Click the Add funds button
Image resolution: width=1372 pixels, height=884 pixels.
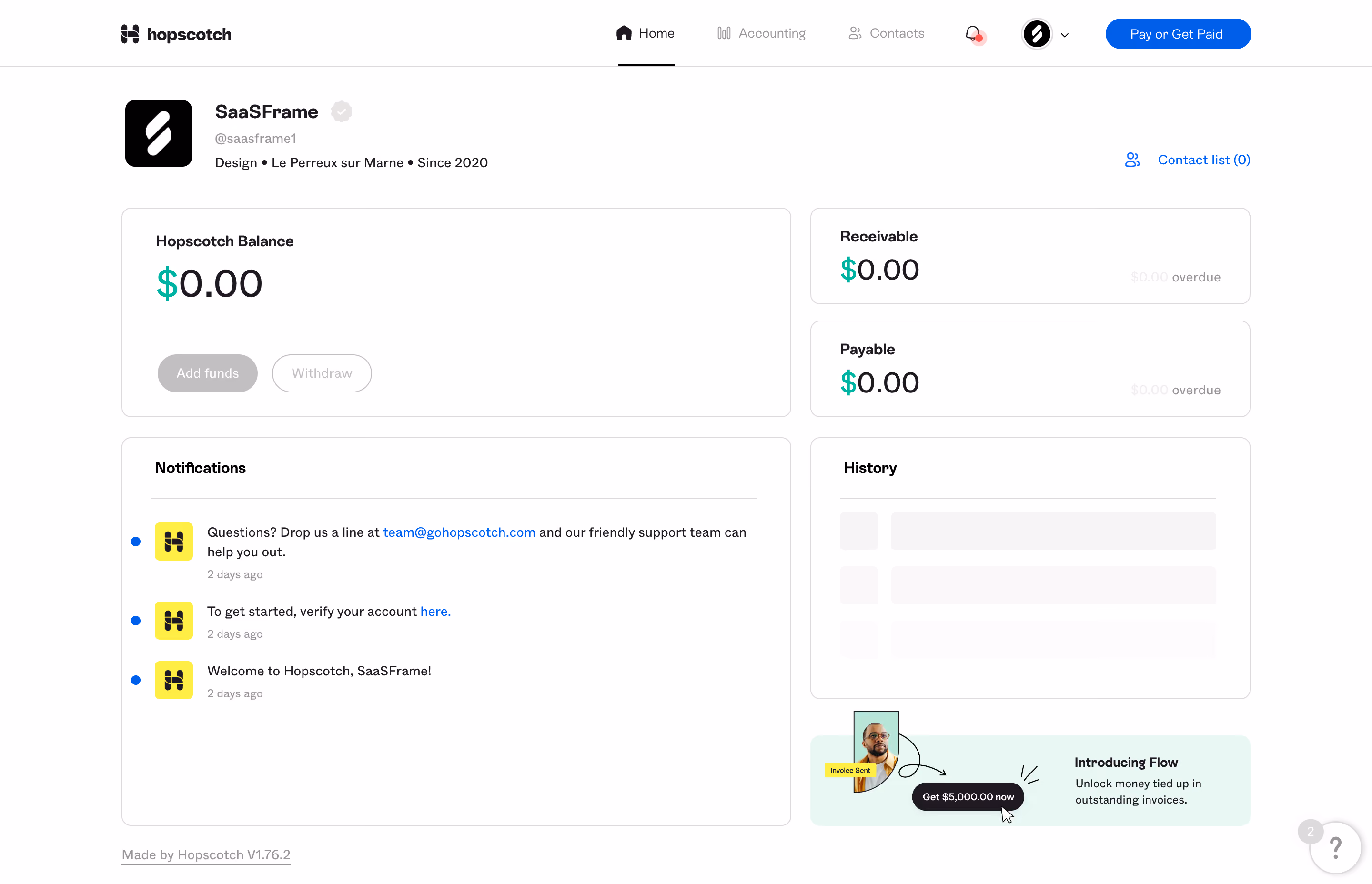coord(207,373)
